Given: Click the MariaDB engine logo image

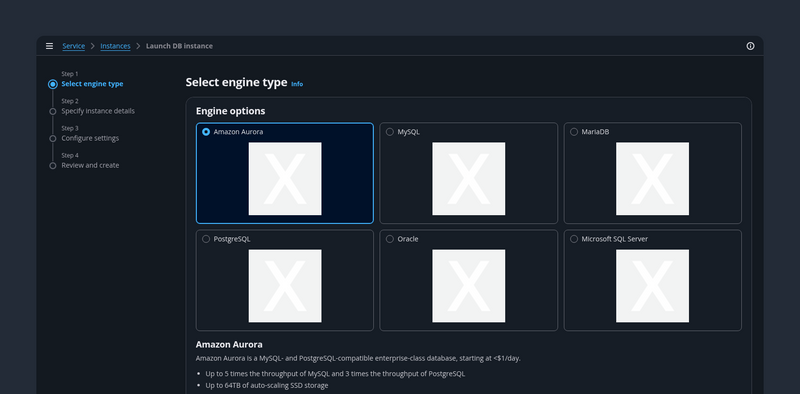Looking at the screenshot, I should pyautogui.click(x=652, y=179).
